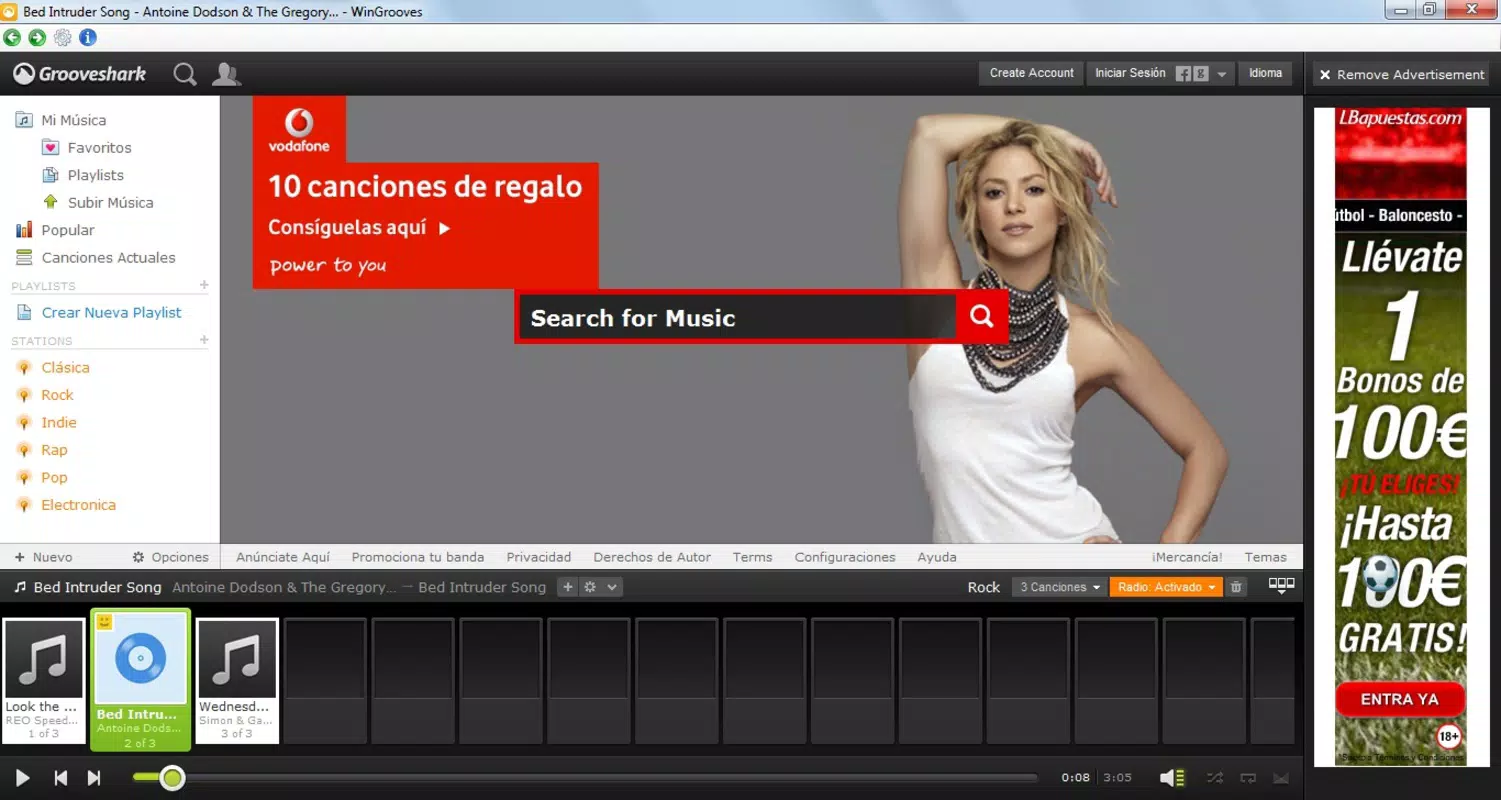Select Playlists in sidebar
This screenshot has width=1501, height=800.
(x=95, y=175)
